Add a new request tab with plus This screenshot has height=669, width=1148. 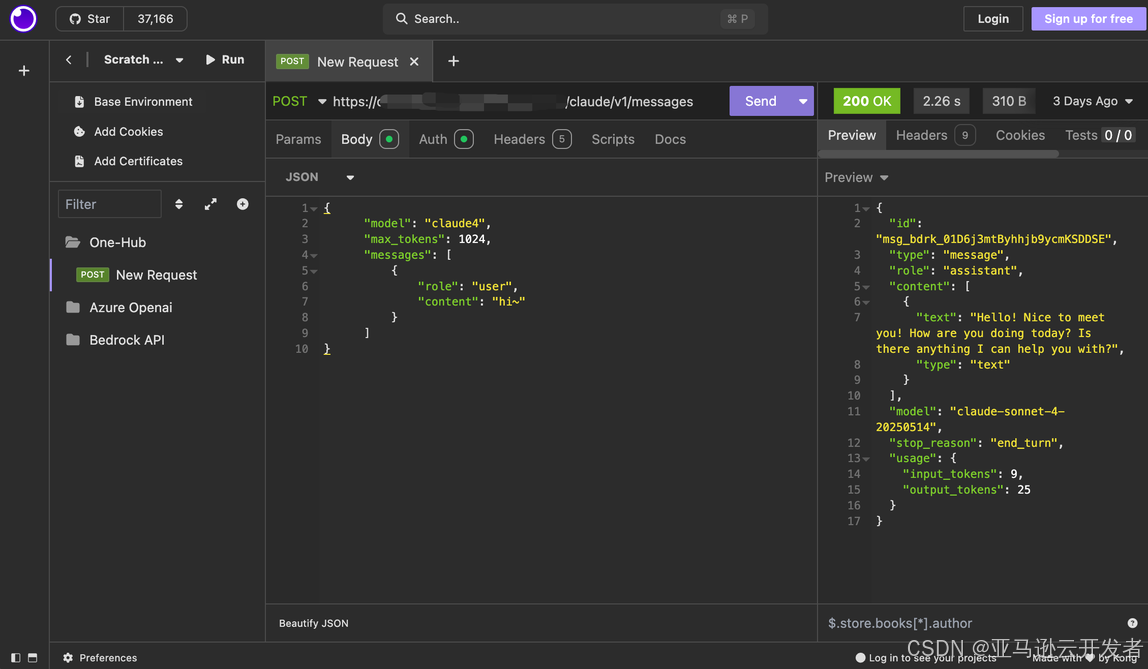453,61
